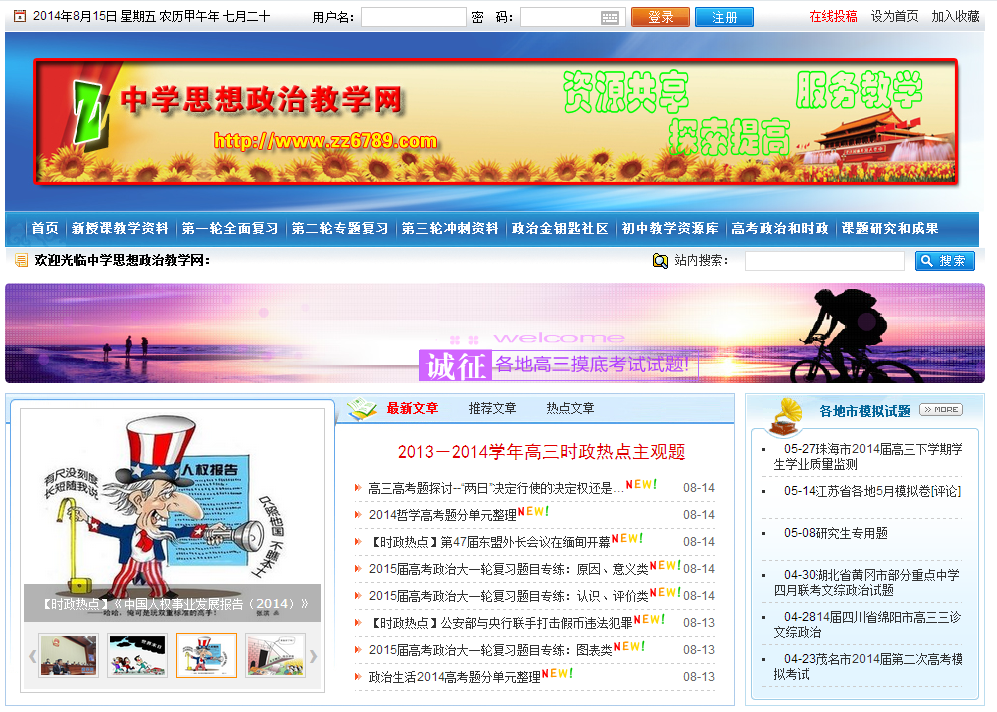Open 高考政治和时政 in the navigation bar
This screenshot has height=712, width=997.
[780, 228]
